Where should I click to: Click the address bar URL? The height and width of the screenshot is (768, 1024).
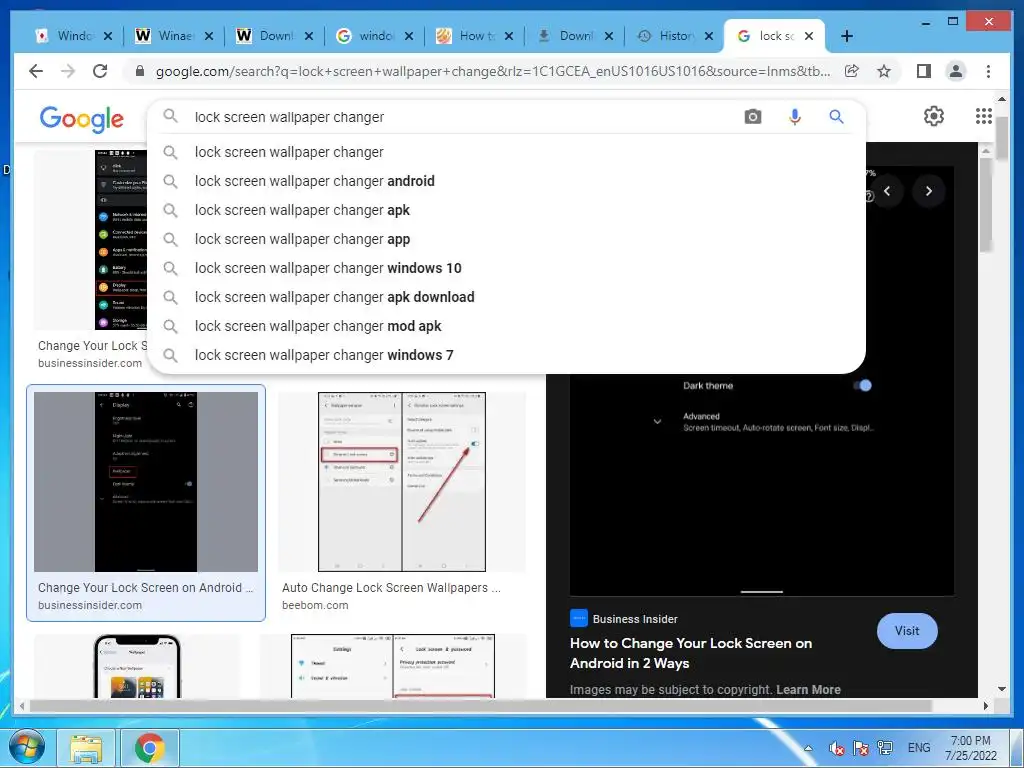pos(493,71)
